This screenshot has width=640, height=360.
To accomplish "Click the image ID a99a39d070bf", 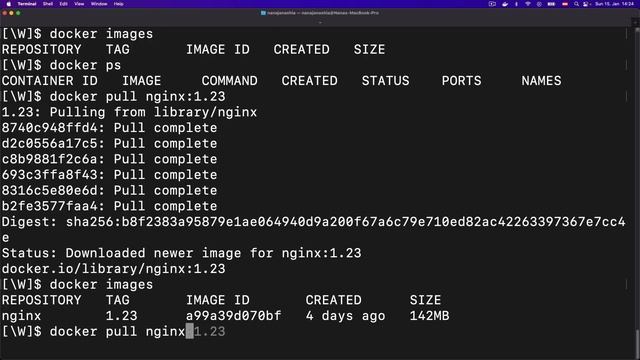I will 233,316.
